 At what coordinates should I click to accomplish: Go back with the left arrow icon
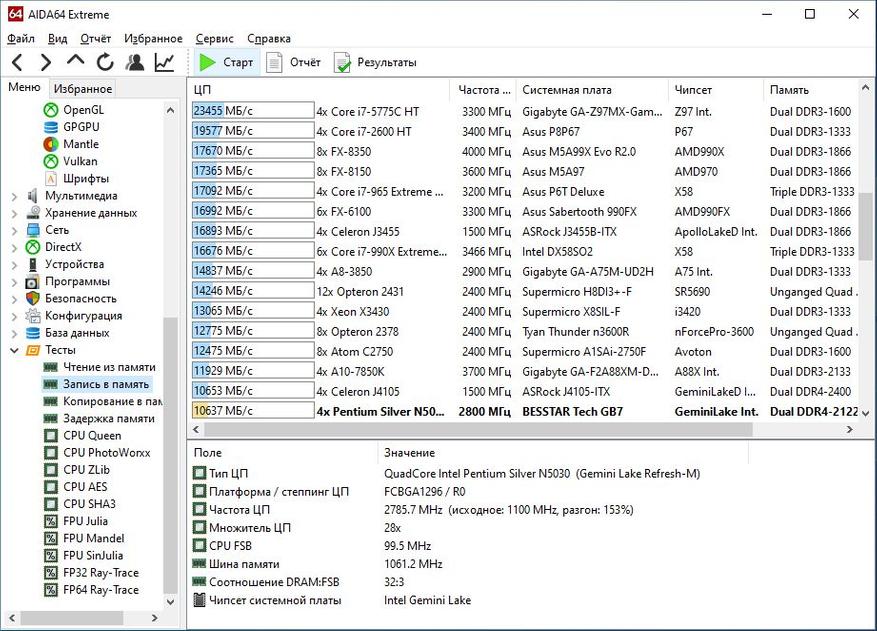17,62
